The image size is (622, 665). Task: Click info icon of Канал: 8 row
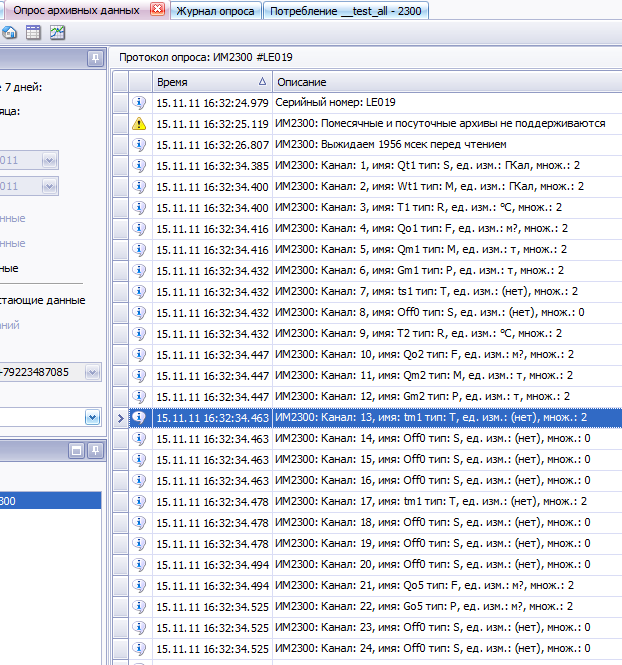point(139,313)
